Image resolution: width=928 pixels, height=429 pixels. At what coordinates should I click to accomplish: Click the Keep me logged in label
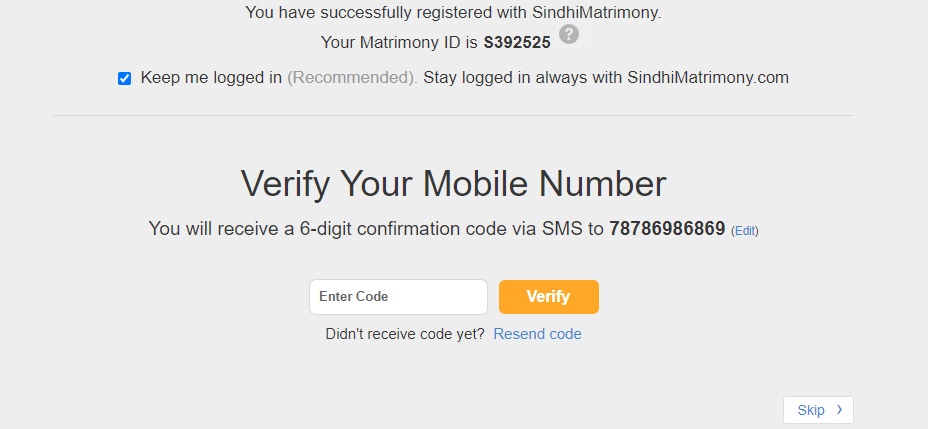click(211, 78)
